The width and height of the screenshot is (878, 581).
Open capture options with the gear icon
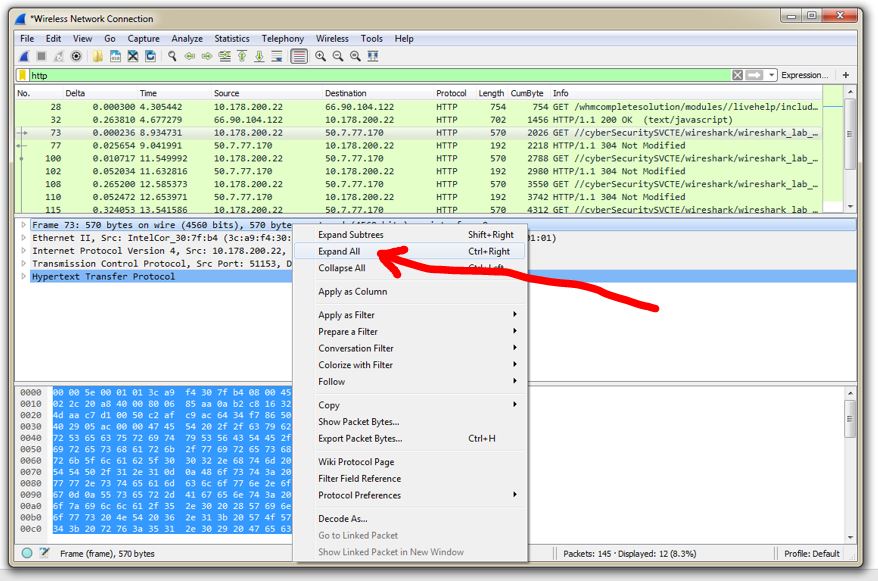point(76,56)
